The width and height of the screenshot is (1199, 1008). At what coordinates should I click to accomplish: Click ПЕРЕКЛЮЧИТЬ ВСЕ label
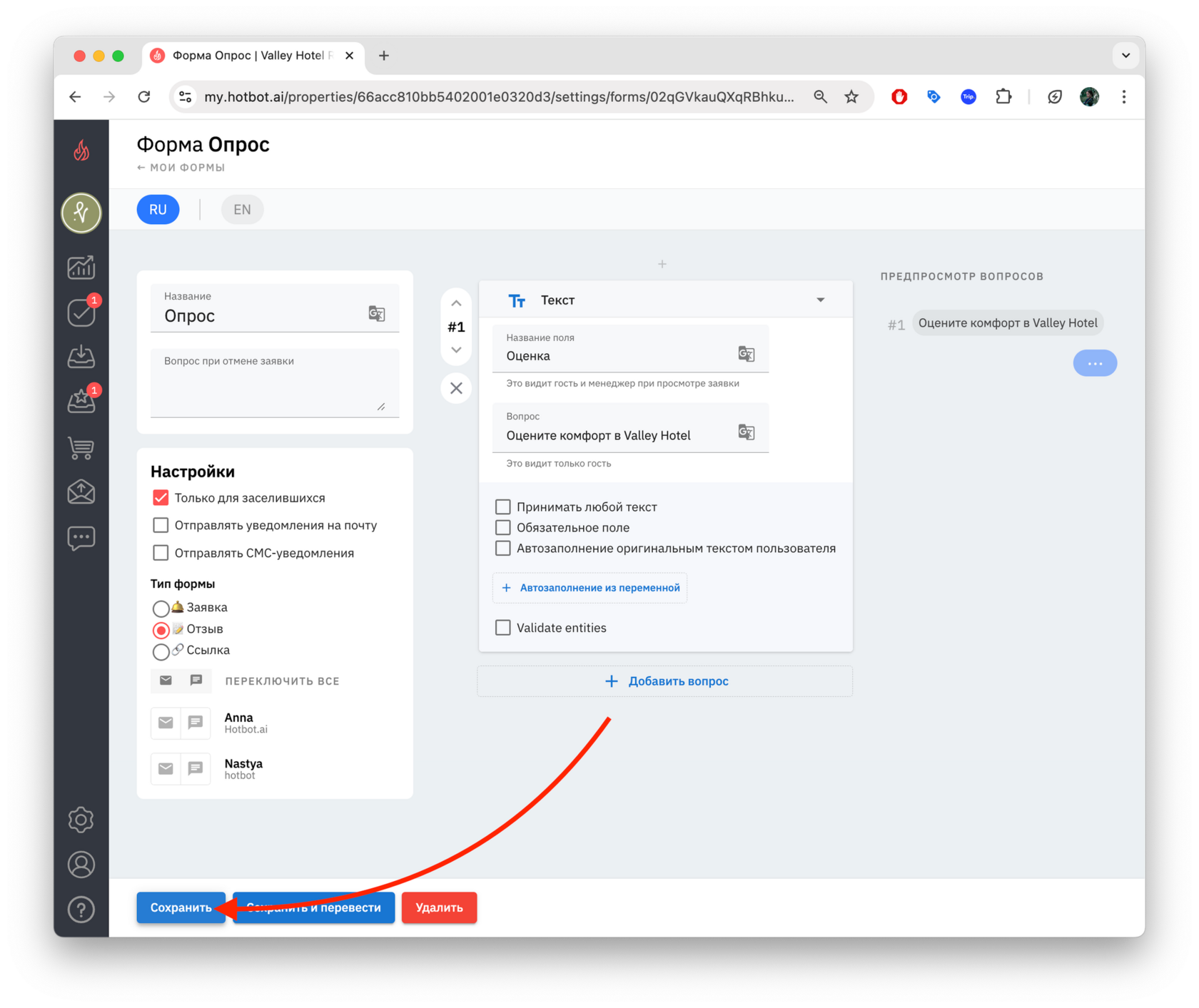click(x=283, y=681)
